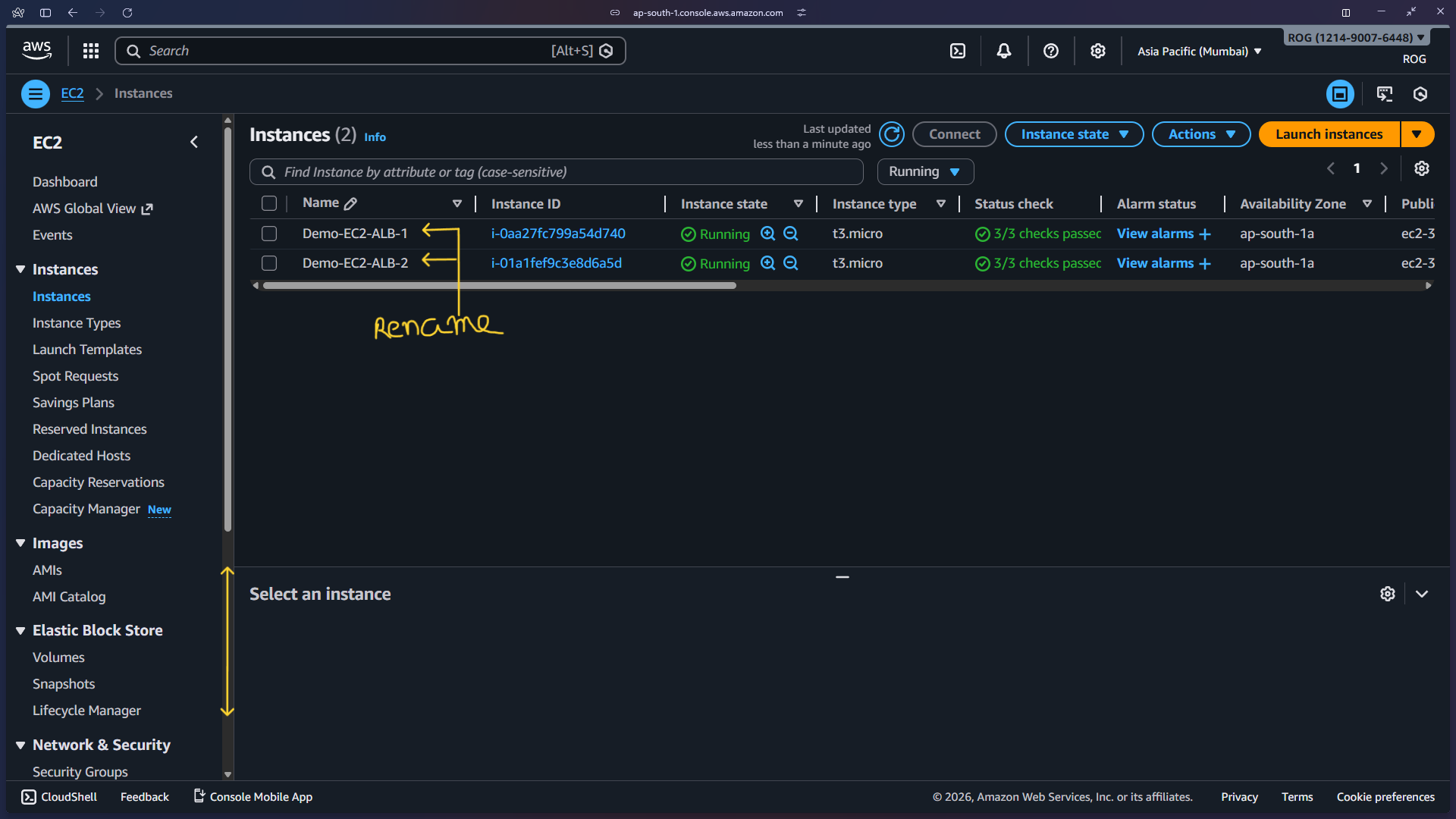The width and height of the screenshot is (1456, 819).
Task: Open account settings gear icon in top bar
Action: (x=1097, y=51)
